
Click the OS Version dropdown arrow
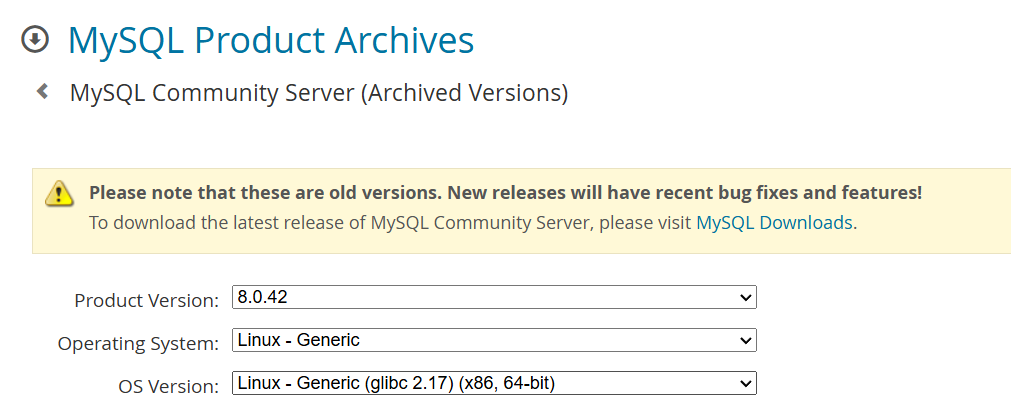[x=744, y=383]
